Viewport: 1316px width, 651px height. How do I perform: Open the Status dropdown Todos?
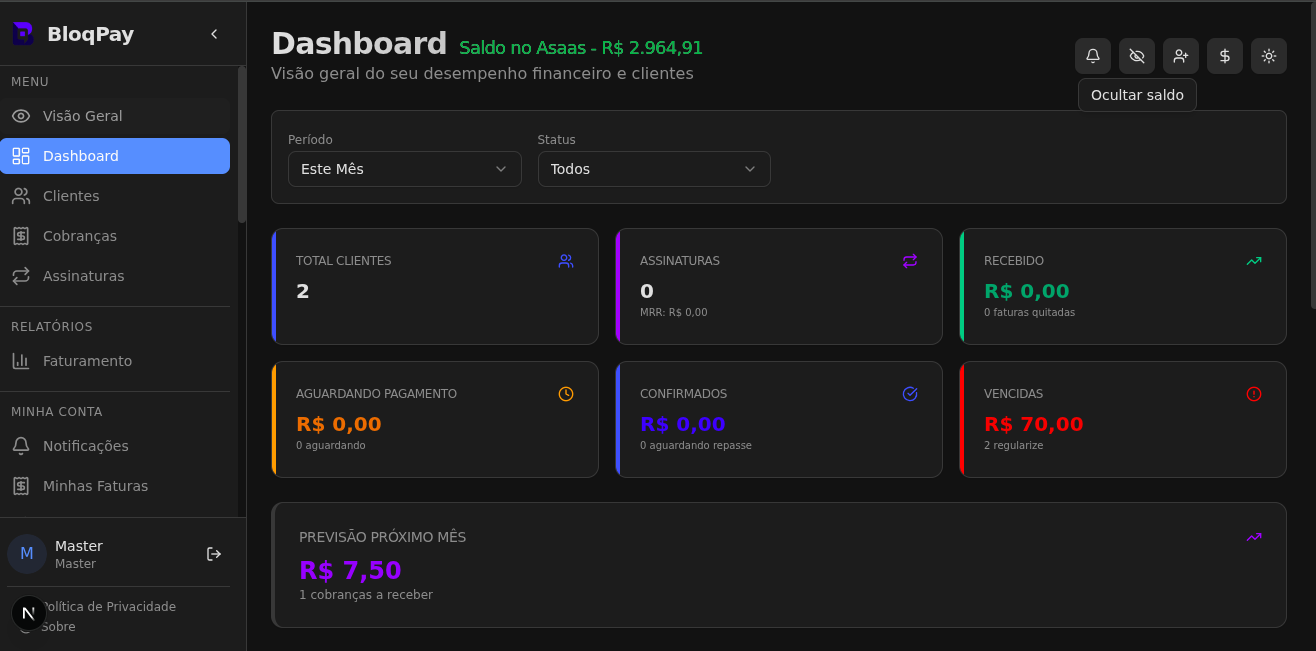point(654,169)
